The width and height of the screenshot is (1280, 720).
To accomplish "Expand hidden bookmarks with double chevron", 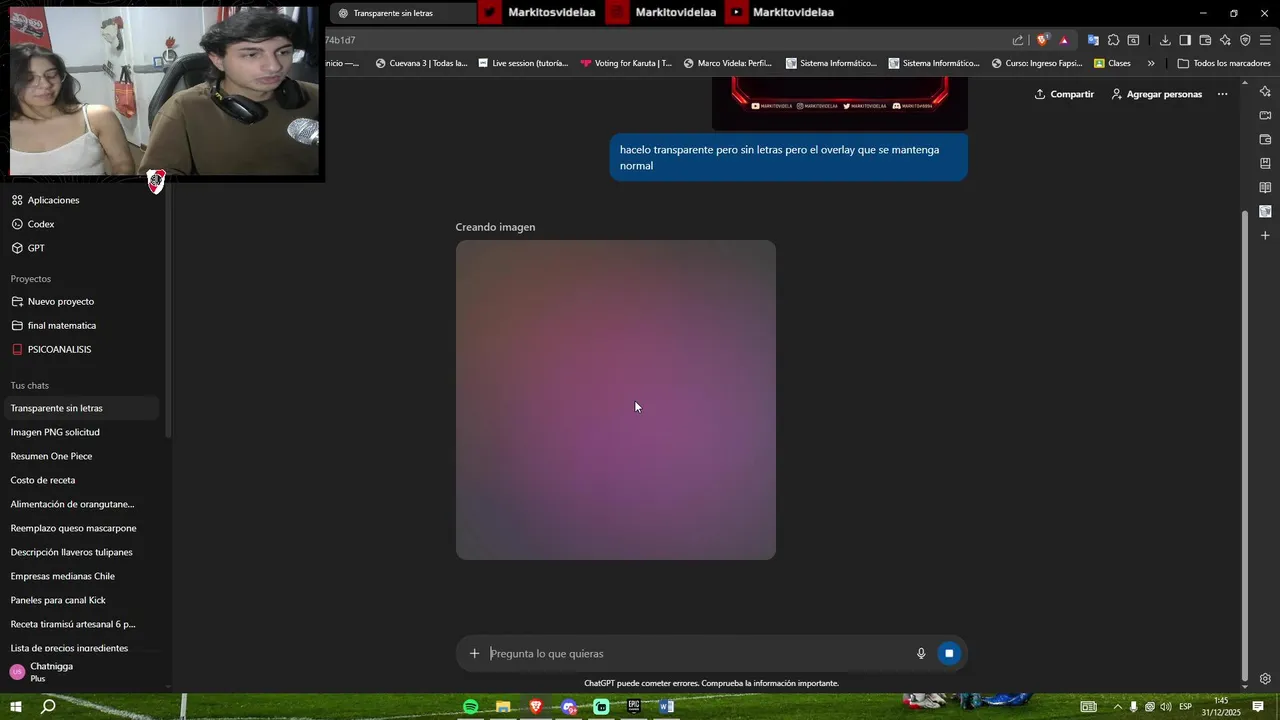I will [1151, 63].
